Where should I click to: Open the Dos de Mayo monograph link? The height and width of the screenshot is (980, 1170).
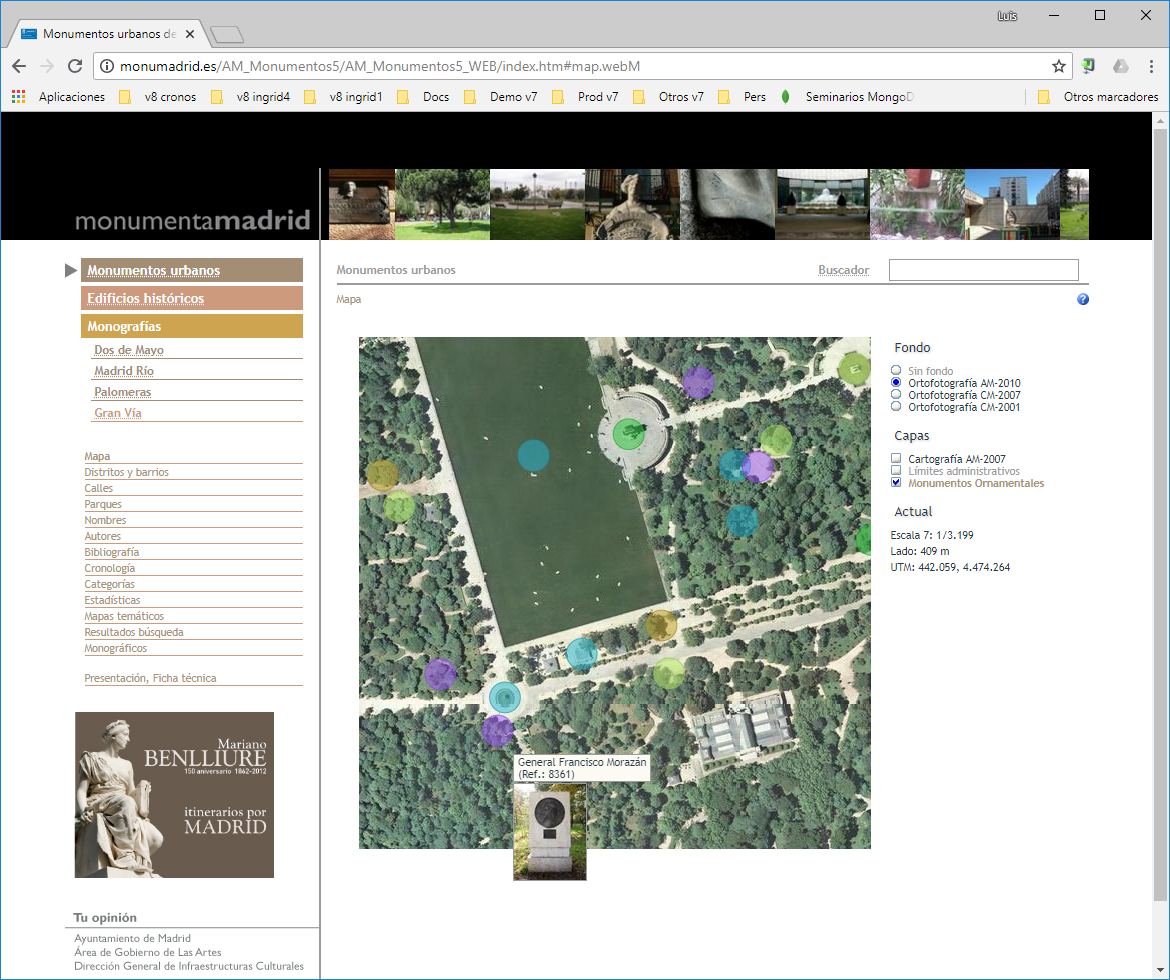[x=129, y=350]
